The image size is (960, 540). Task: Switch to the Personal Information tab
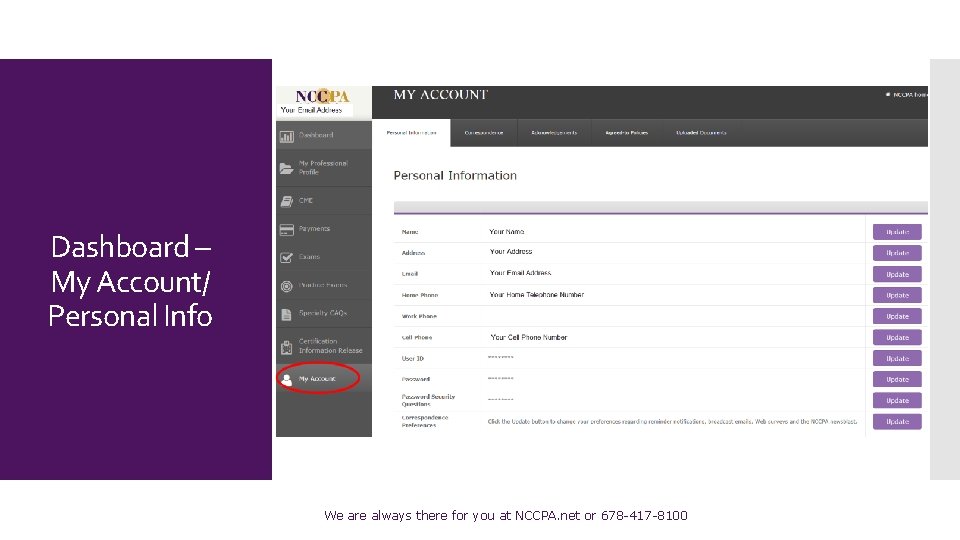pyautogui.click(x=411, y=133)
